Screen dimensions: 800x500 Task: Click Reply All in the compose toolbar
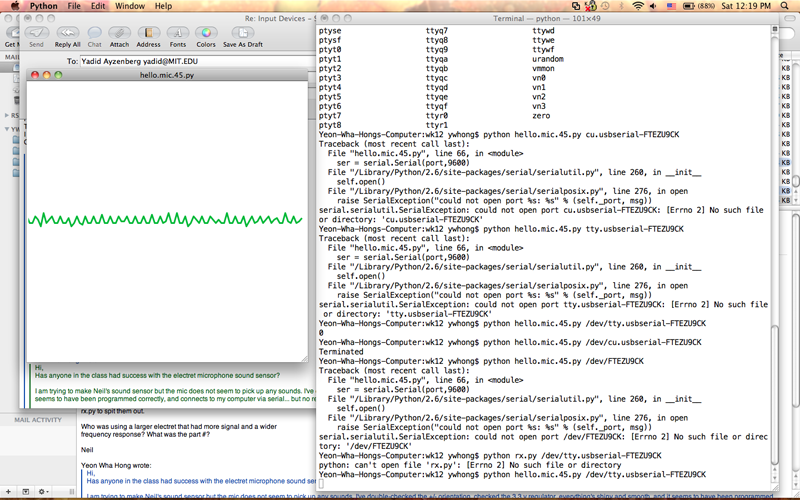pos(67,33)
